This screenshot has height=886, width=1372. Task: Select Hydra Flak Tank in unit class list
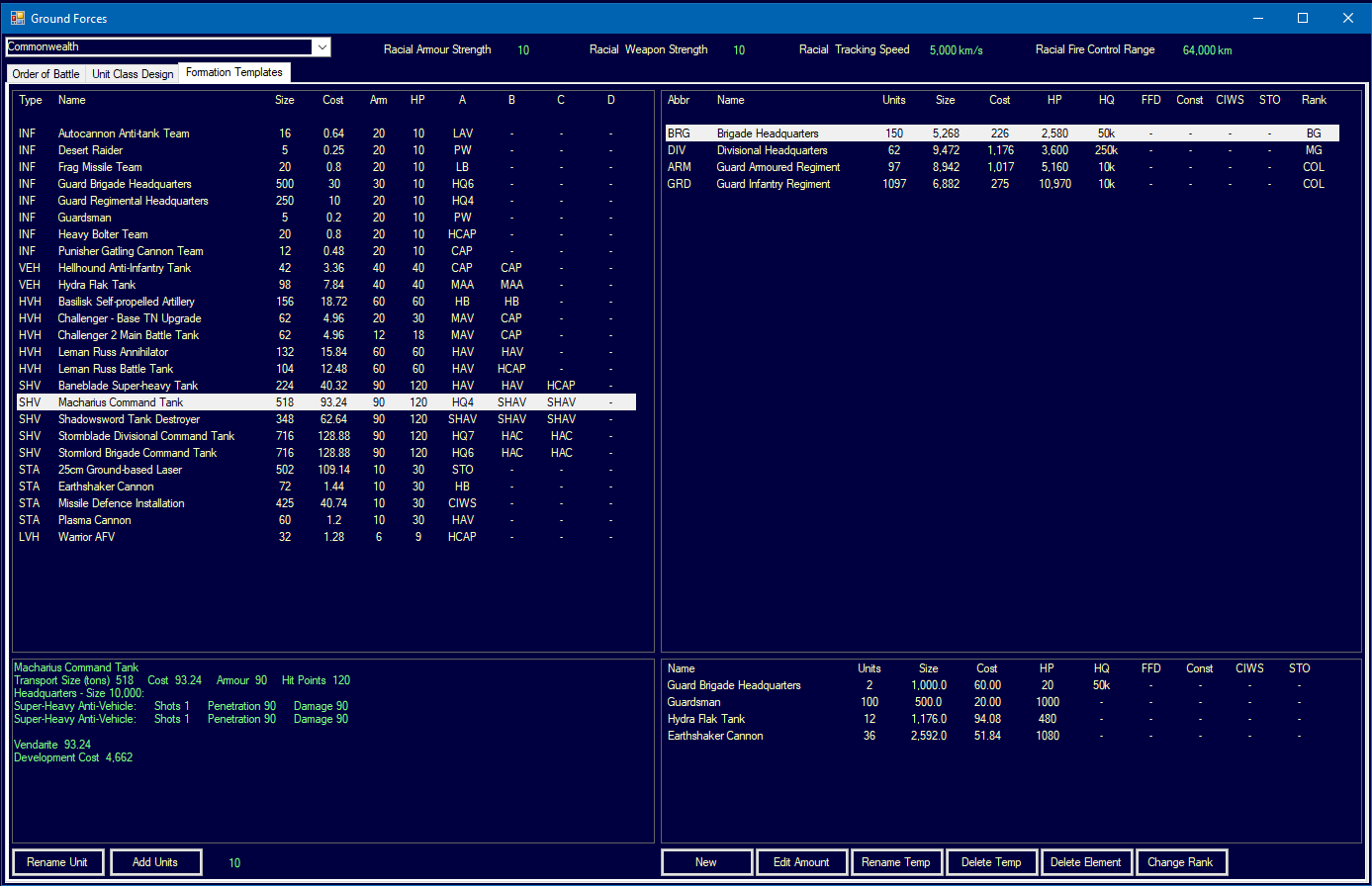[326, 285]
